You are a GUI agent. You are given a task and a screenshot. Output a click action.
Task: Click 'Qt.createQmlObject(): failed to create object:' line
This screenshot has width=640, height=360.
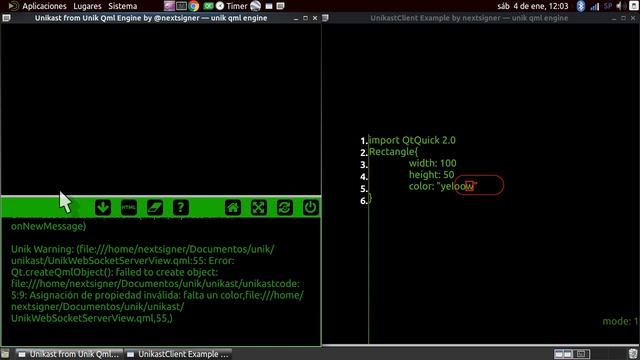coord(115,272)
